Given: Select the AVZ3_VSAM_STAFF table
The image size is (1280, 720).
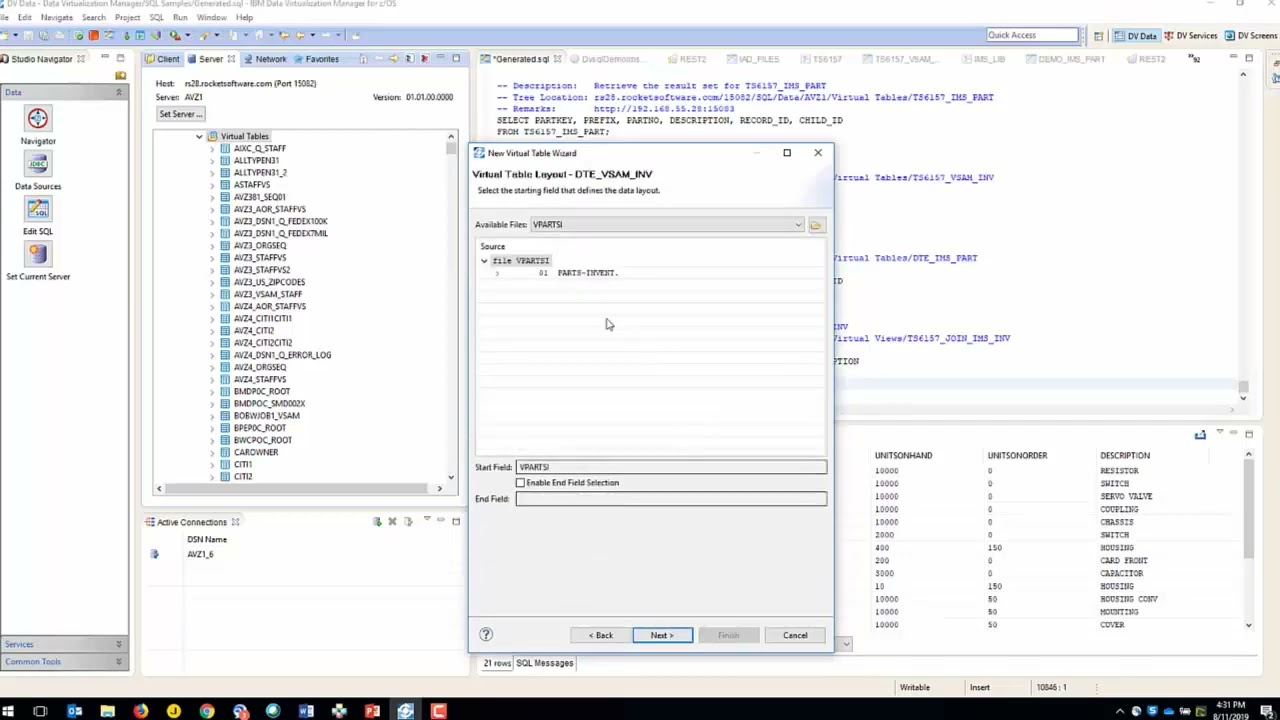Looking at the screenshot, I should tap(267, 294).
